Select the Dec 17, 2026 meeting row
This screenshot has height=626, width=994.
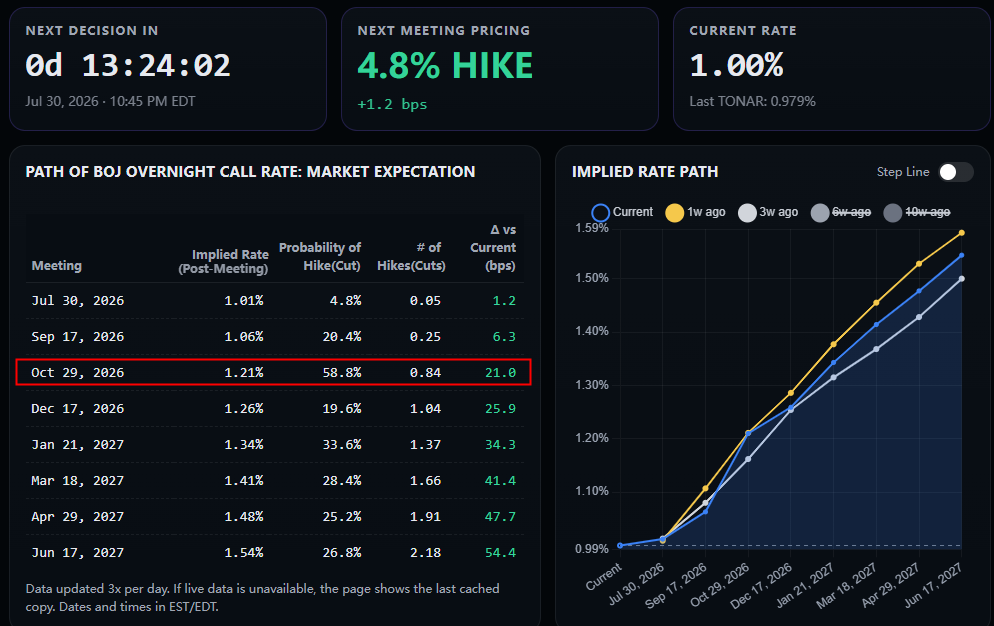(274, 408)
